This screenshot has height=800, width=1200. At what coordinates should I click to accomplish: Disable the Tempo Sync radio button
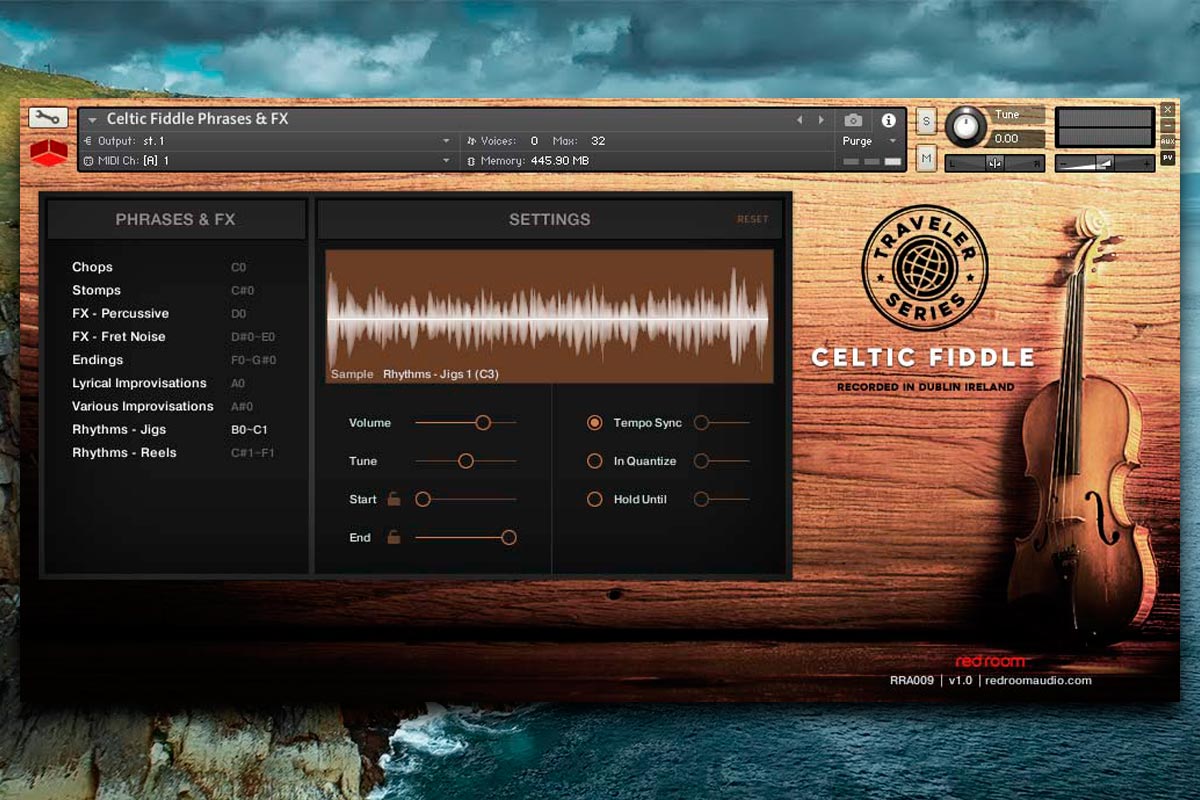coord(594,423)
